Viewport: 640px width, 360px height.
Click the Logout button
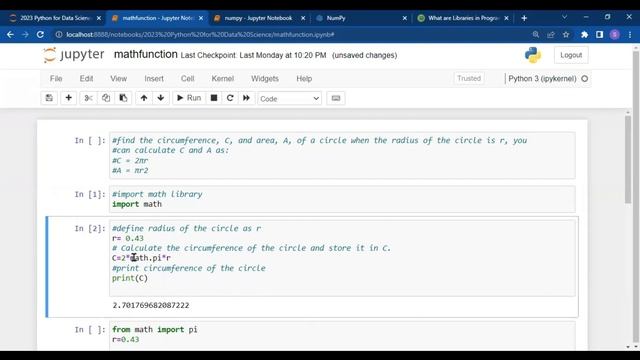pos(571,55)
